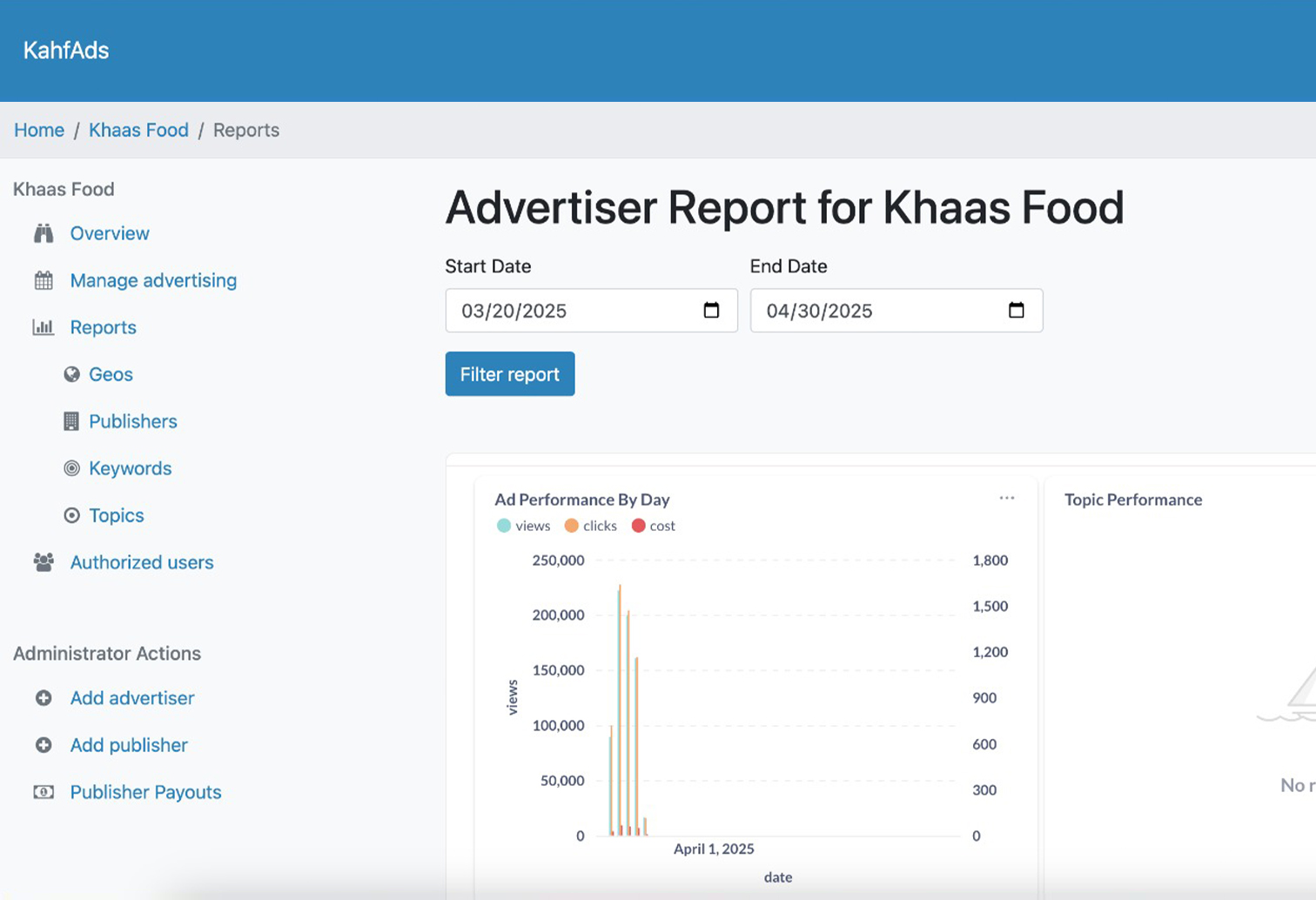Go to Home in the breadcrumb
1316x900 pixels.
point(39,130)
